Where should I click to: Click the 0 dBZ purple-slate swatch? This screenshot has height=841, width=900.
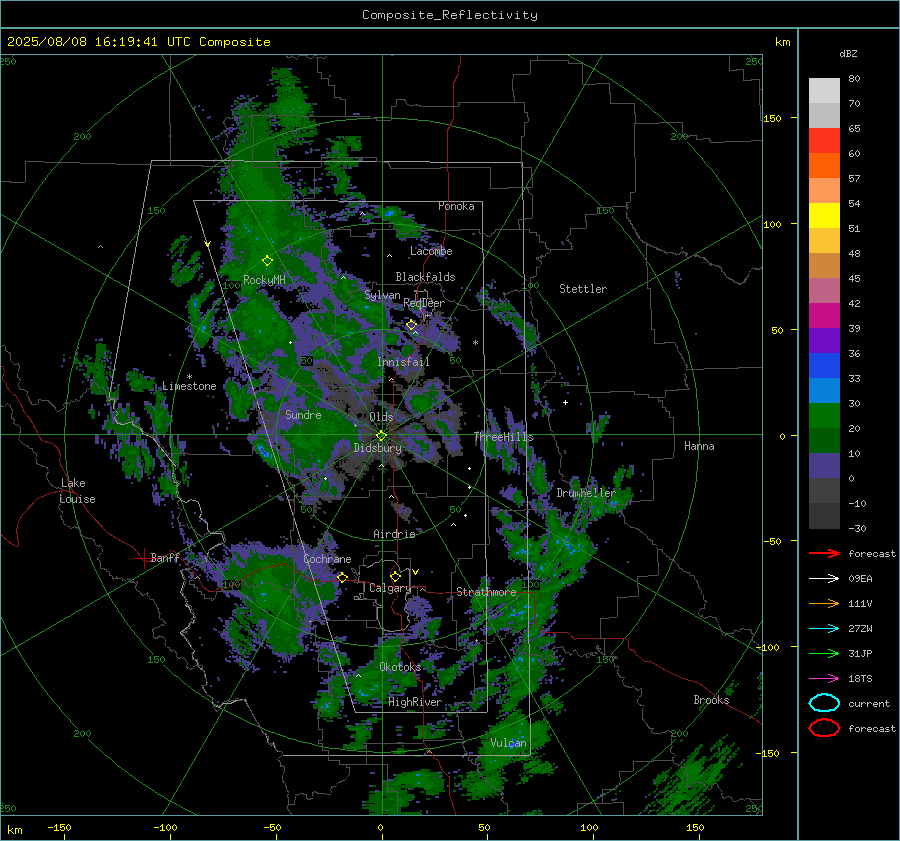click(824, 466)
